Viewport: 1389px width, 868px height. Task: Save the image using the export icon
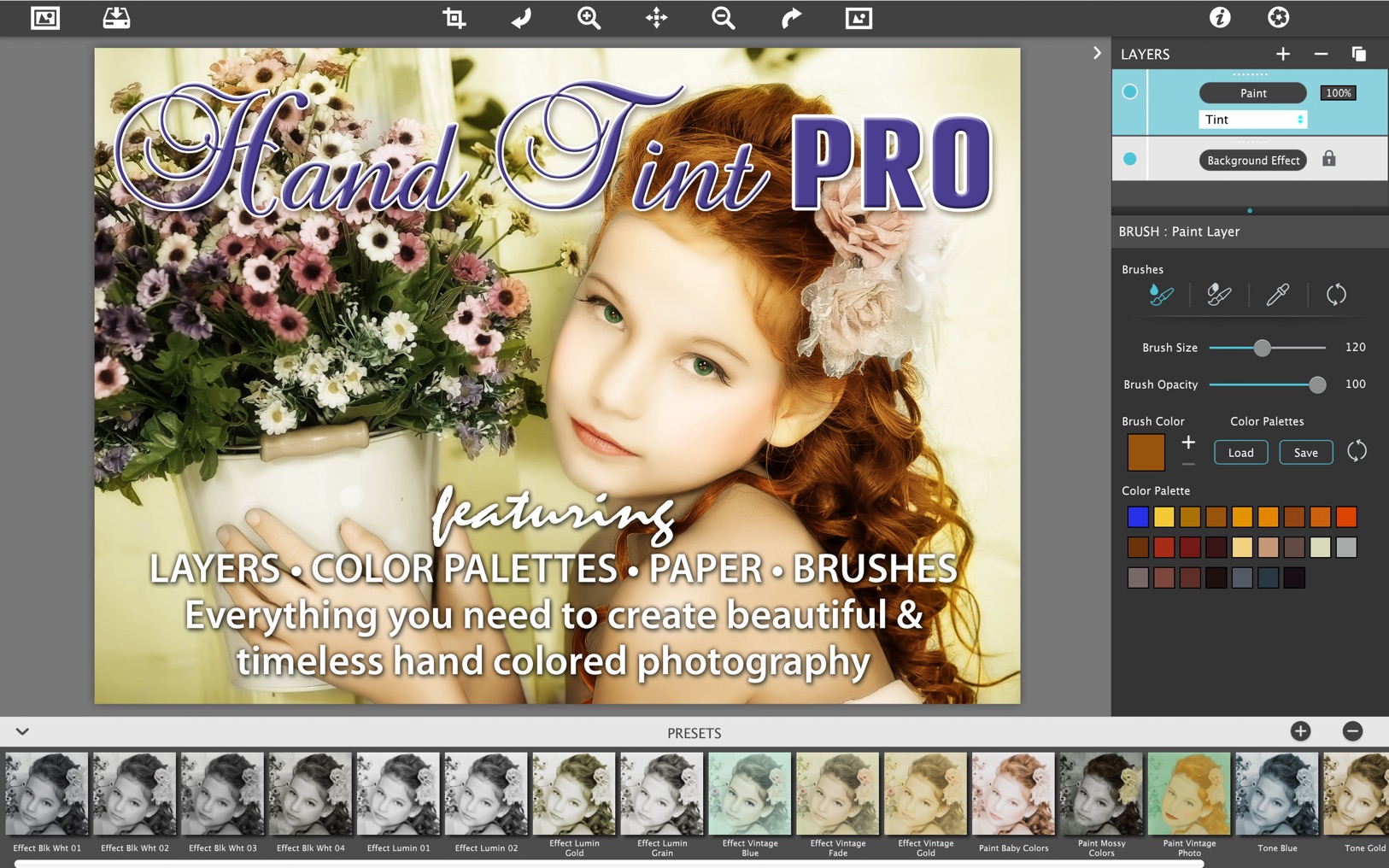click(117, 18)
